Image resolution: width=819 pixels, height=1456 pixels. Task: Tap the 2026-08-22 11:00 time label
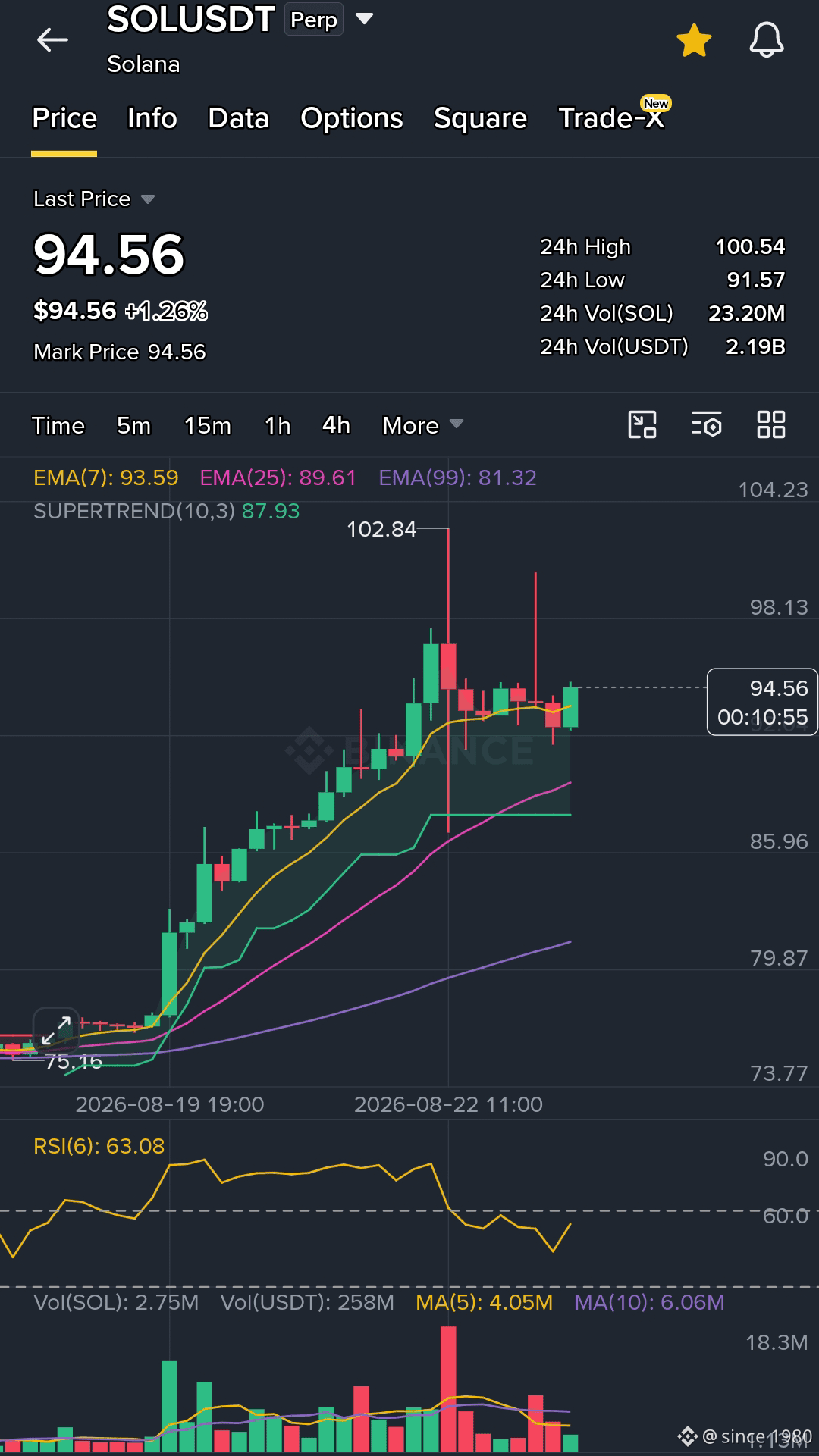[448, 1104]
